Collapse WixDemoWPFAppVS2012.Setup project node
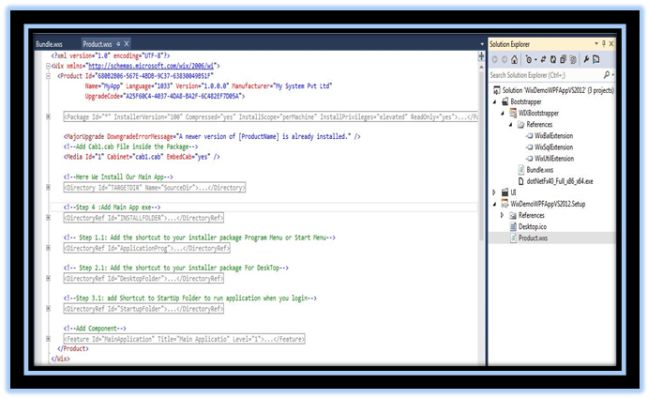 coord(495,204)
